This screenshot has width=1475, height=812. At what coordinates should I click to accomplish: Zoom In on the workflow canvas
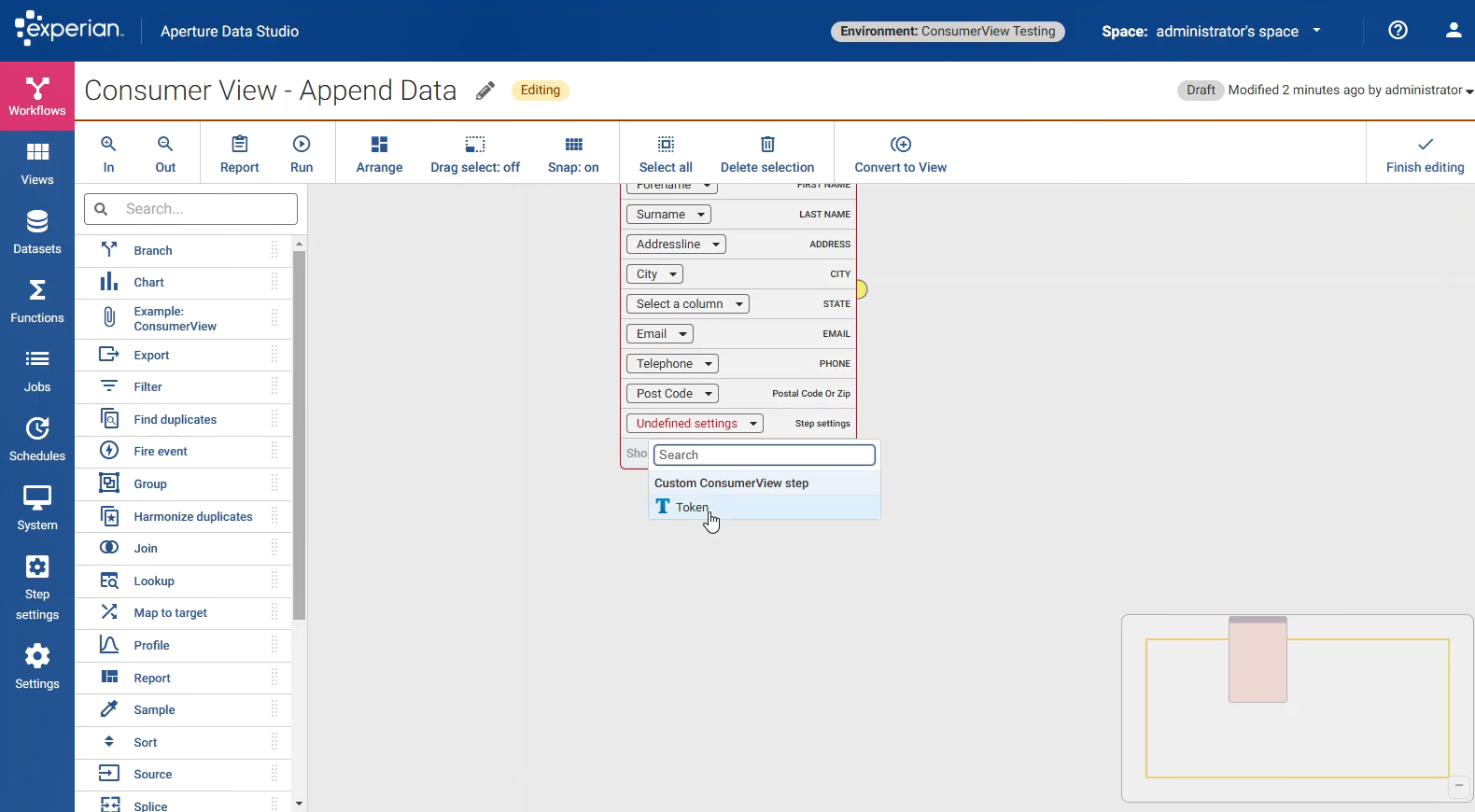[x=108, y=154]
